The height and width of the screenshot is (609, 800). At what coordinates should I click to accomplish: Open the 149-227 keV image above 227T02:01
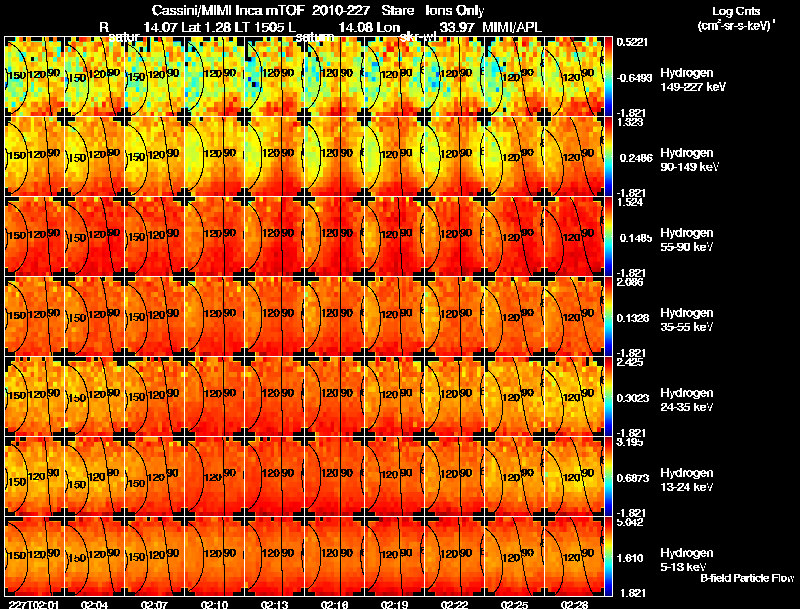tap(34, 77)
